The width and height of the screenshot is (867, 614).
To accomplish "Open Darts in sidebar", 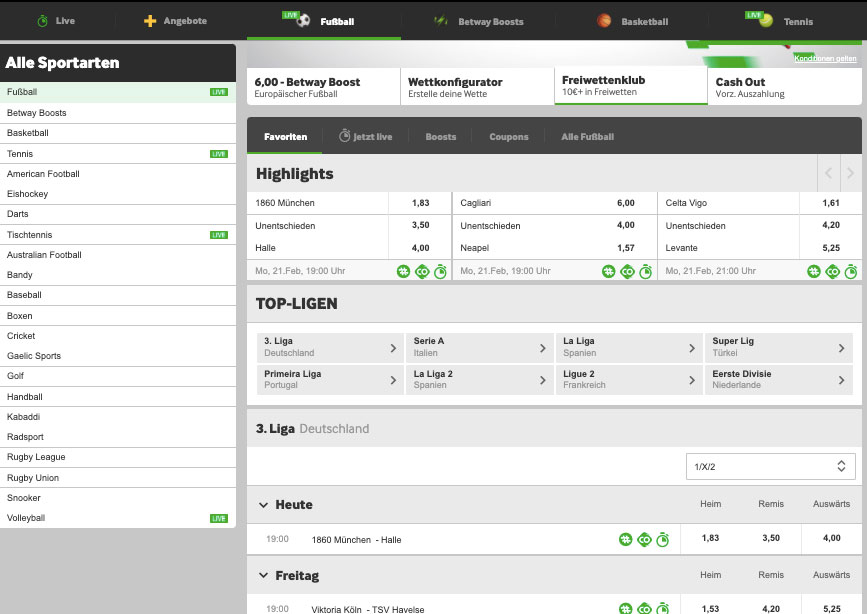I will click(118, 214).
